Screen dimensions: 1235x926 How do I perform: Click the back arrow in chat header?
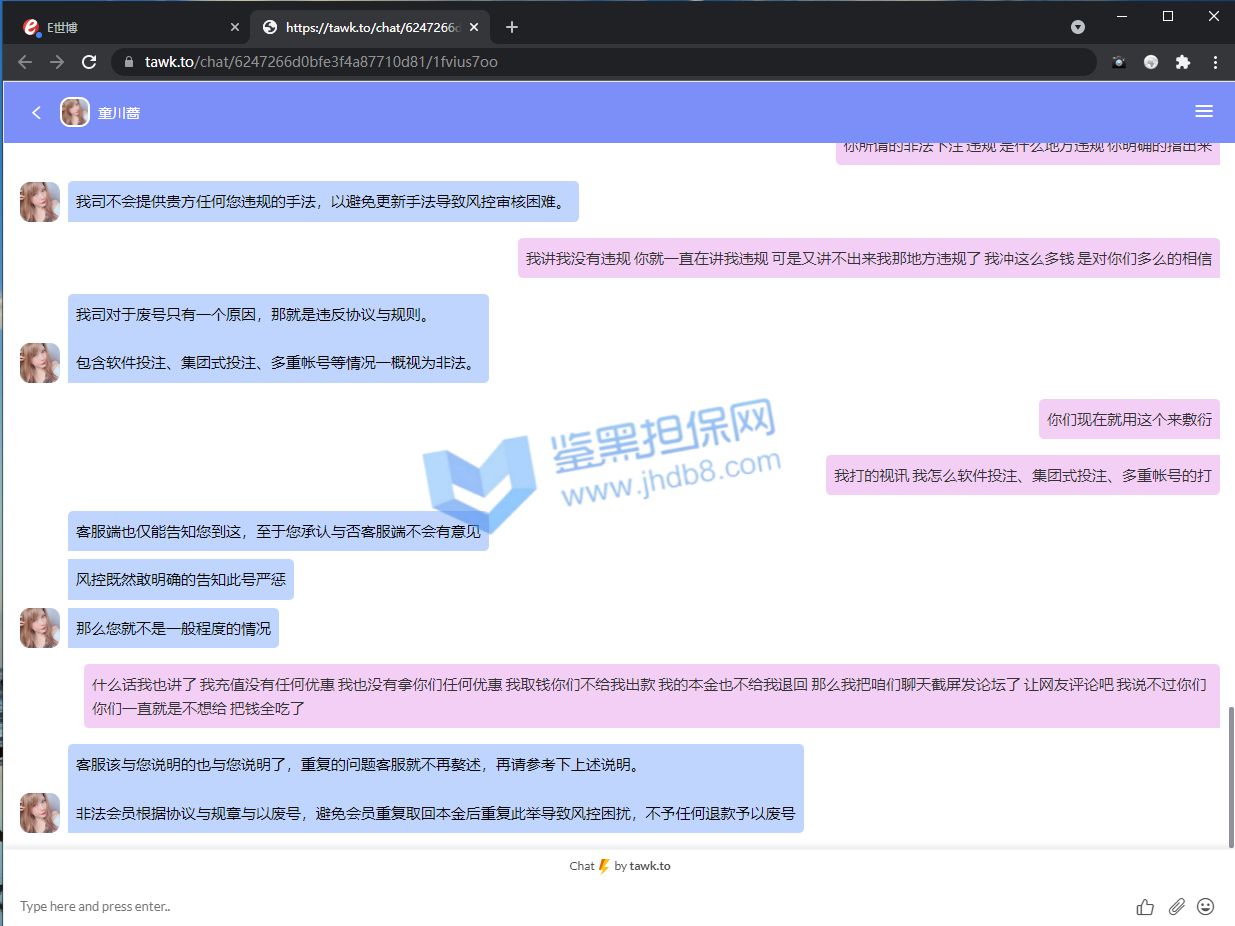tap(37, 113)
